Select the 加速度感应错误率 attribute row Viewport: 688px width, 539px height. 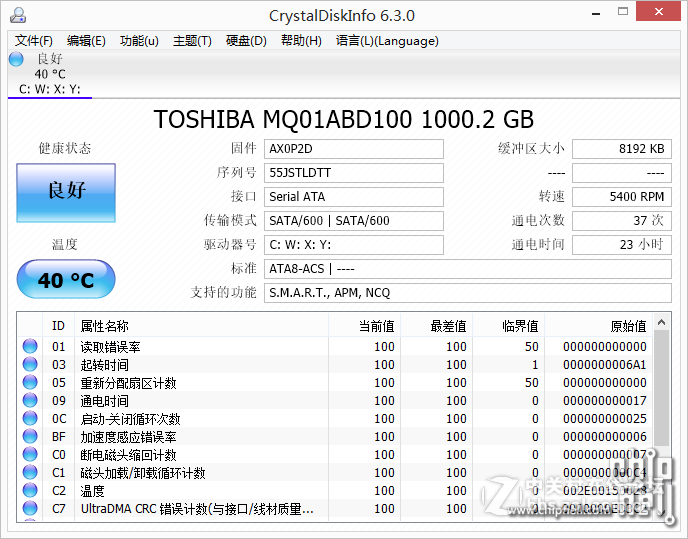pos(335,436)
